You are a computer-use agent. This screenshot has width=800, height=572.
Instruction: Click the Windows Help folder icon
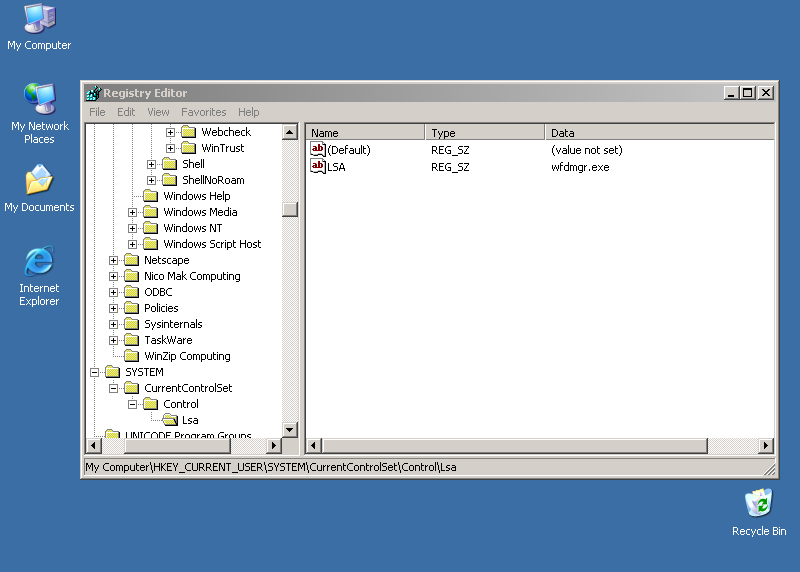151,196
